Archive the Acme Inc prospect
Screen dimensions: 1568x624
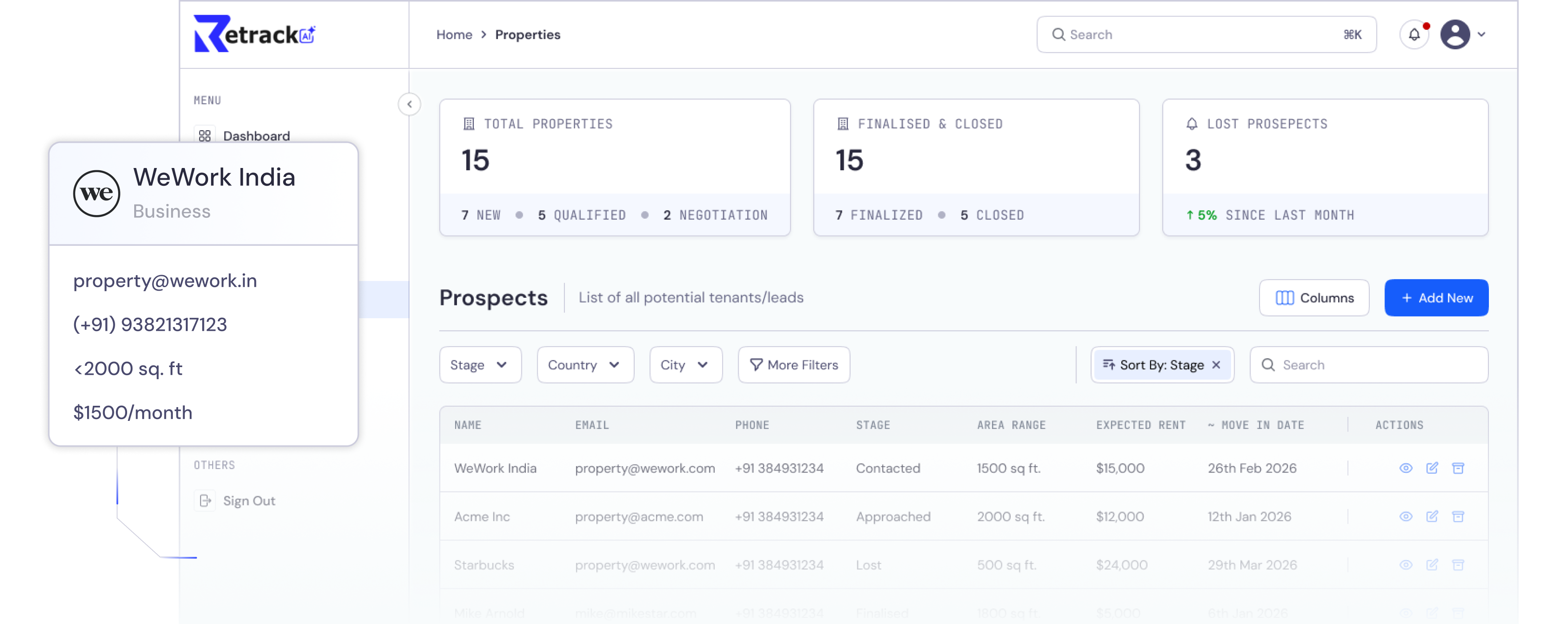(1458, 516)
